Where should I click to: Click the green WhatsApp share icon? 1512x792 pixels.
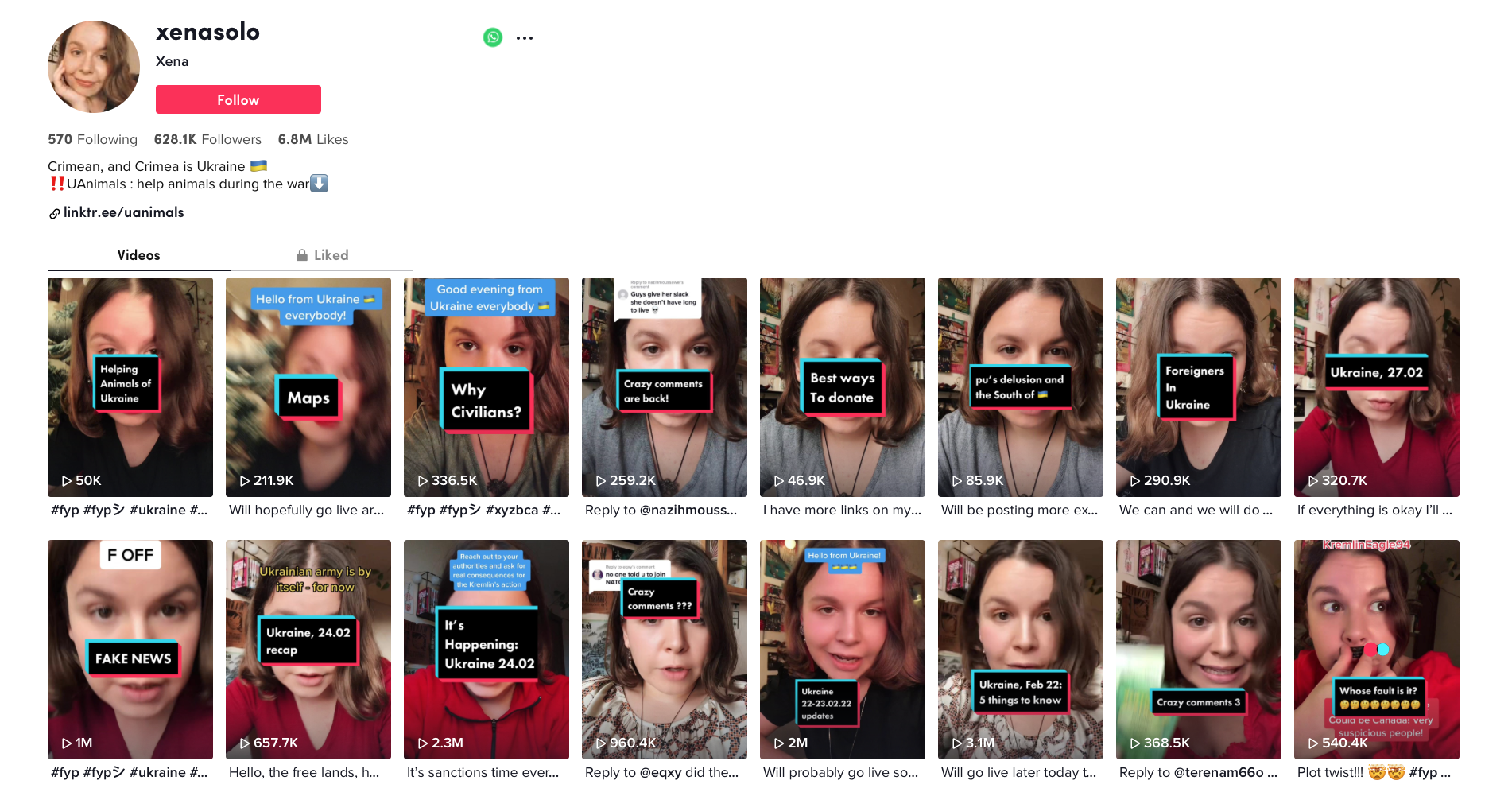tap(493, 37)
